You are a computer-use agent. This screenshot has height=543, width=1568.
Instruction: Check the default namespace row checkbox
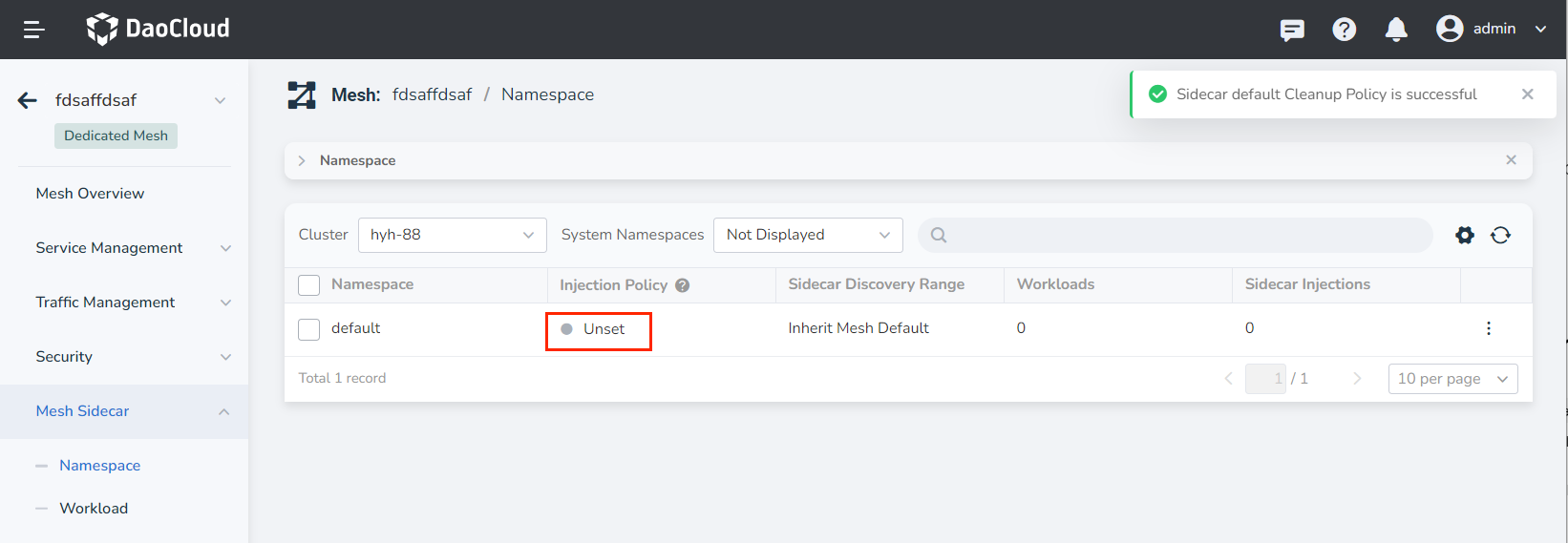point(309,329)
